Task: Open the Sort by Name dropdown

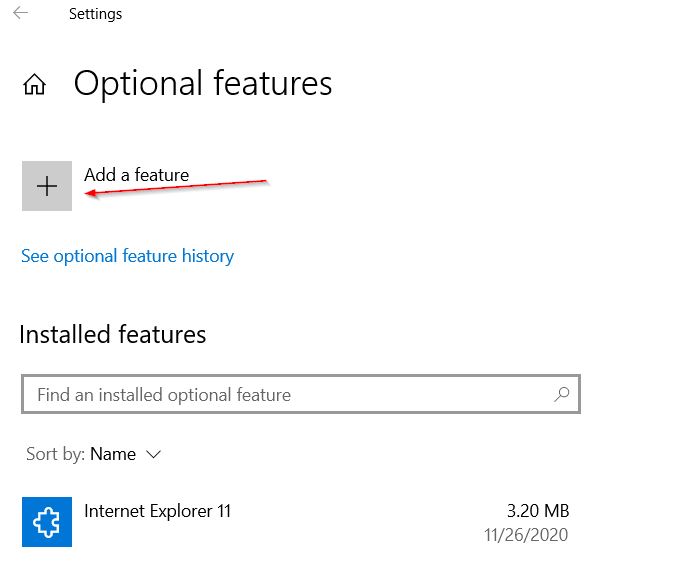Action: click(x=93, y=454)
